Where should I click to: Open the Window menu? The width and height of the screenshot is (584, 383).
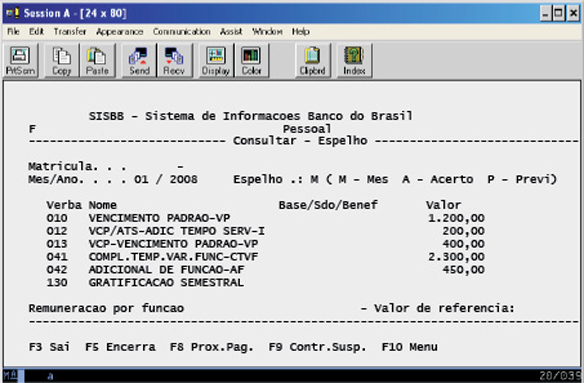[267, 32]
